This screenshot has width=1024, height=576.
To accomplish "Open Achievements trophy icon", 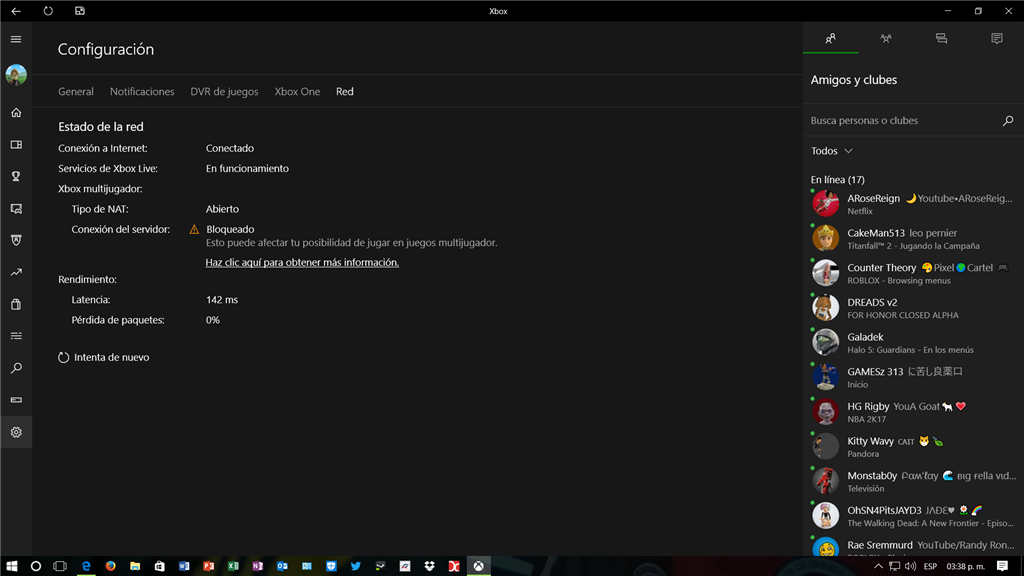I will point(16,176).
